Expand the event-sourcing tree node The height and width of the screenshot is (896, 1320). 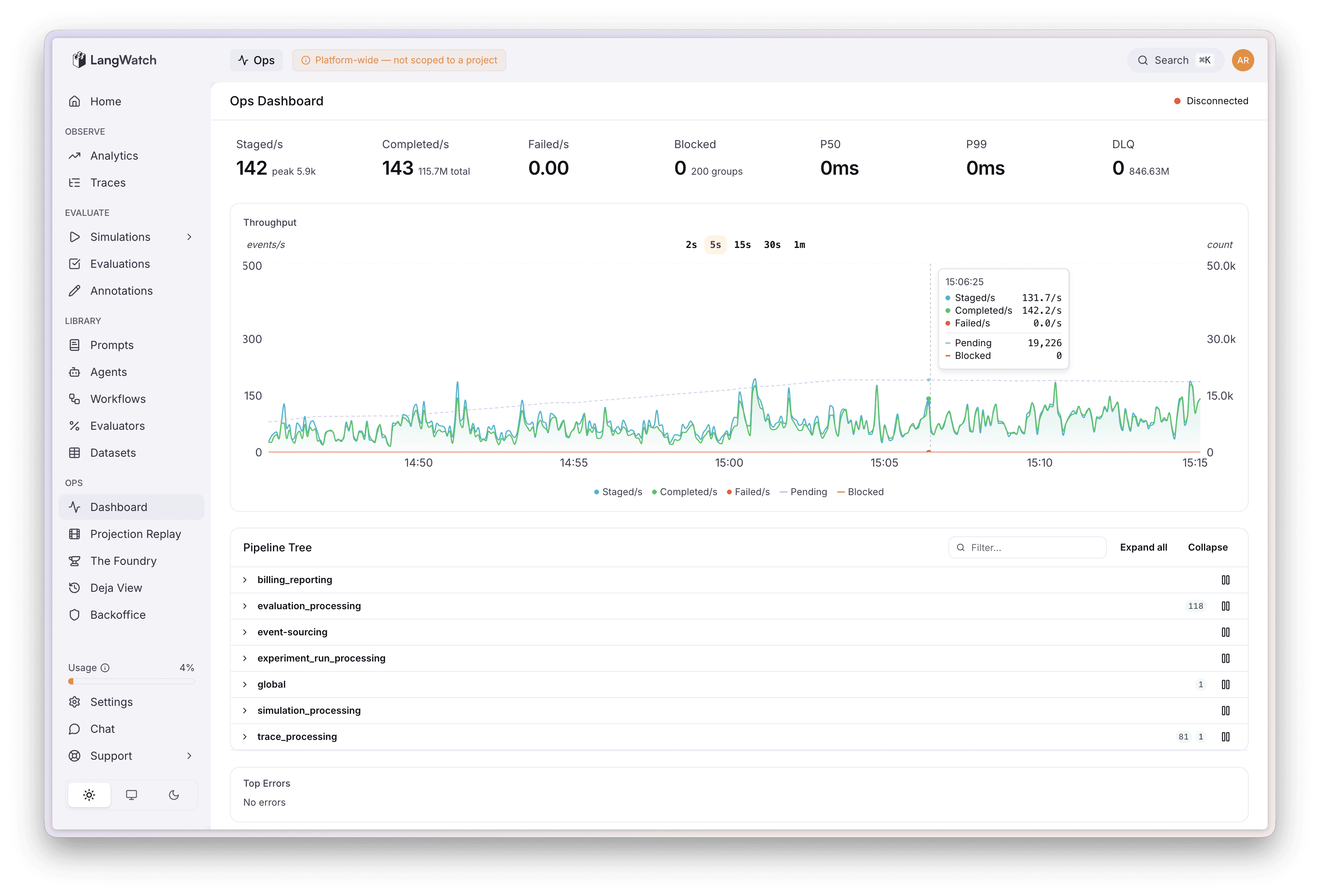point(245,632)
